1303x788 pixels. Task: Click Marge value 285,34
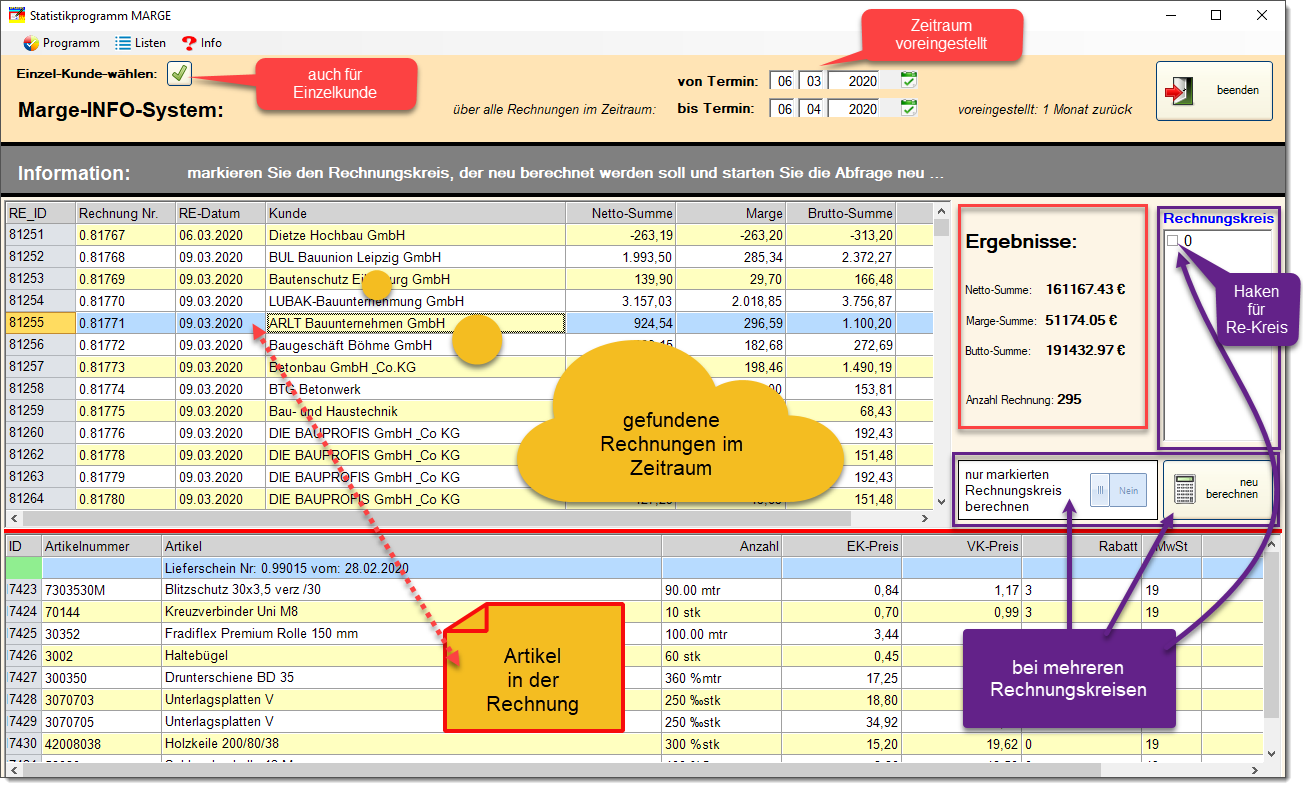click(x=731, y=257)
